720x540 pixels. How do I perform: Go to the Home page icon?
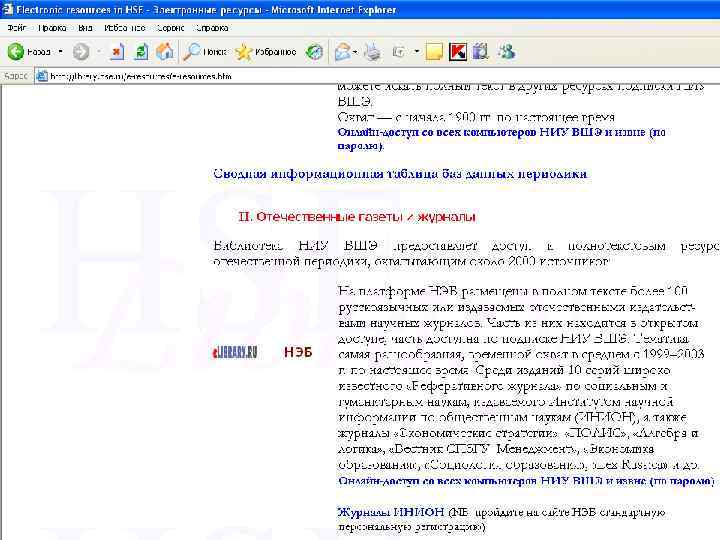[x=165, y=52]
